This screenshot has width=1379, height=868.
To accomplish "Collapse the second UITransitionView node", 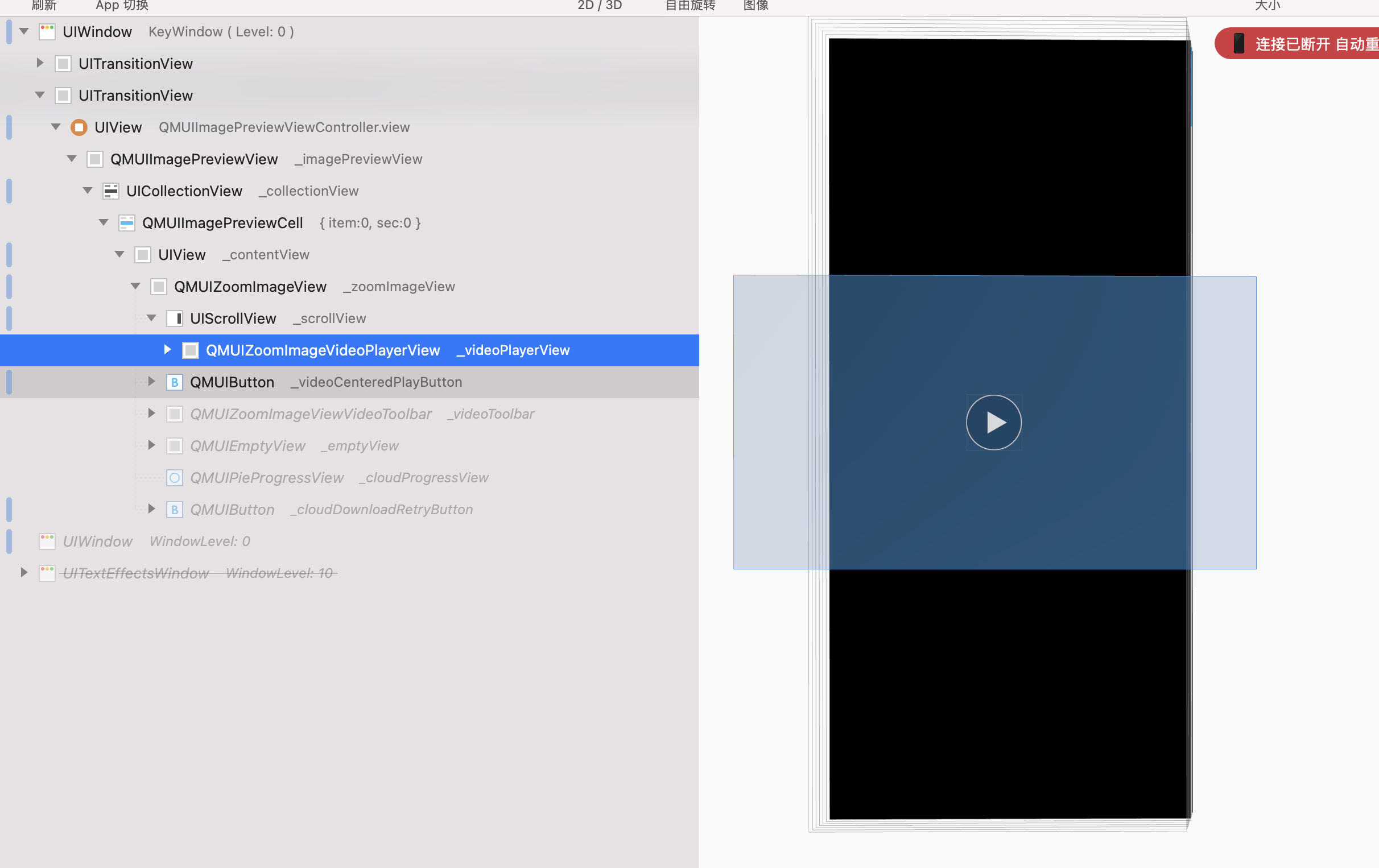I will coord(39,95).
